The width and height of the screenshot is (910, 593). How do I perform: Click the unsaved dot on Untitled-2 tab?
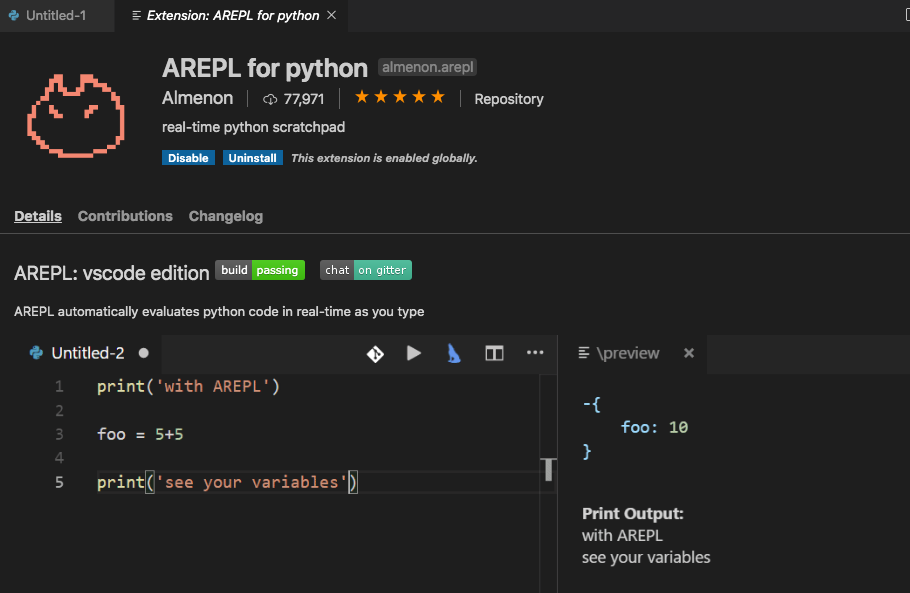[144, 353]
